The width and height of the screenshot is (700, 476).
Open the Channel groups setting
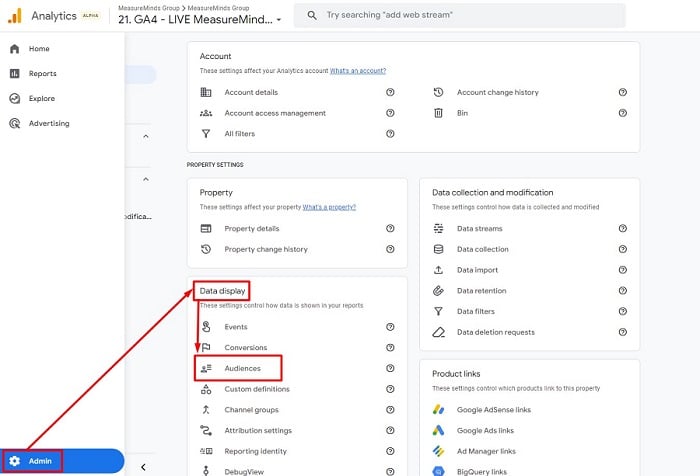coord(251,409)
